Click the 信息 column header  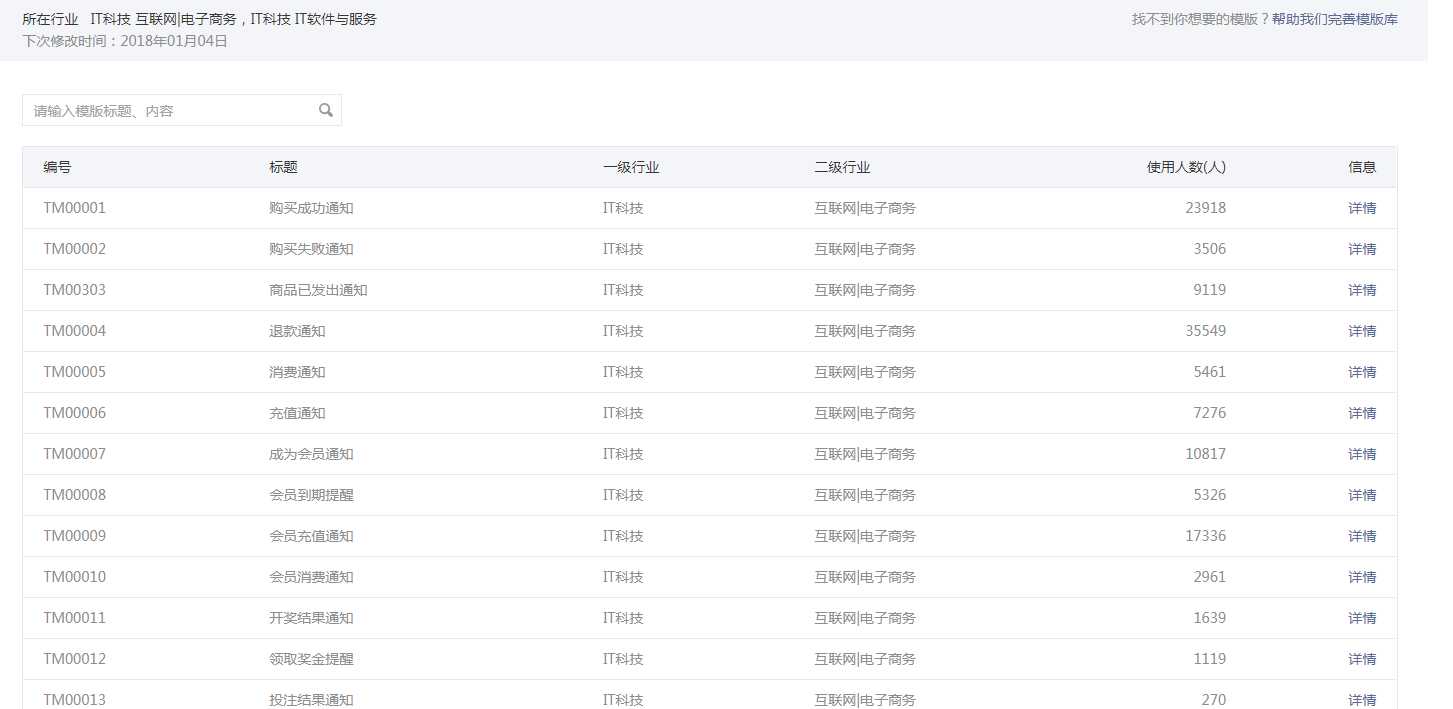[x=1362, y=167]
